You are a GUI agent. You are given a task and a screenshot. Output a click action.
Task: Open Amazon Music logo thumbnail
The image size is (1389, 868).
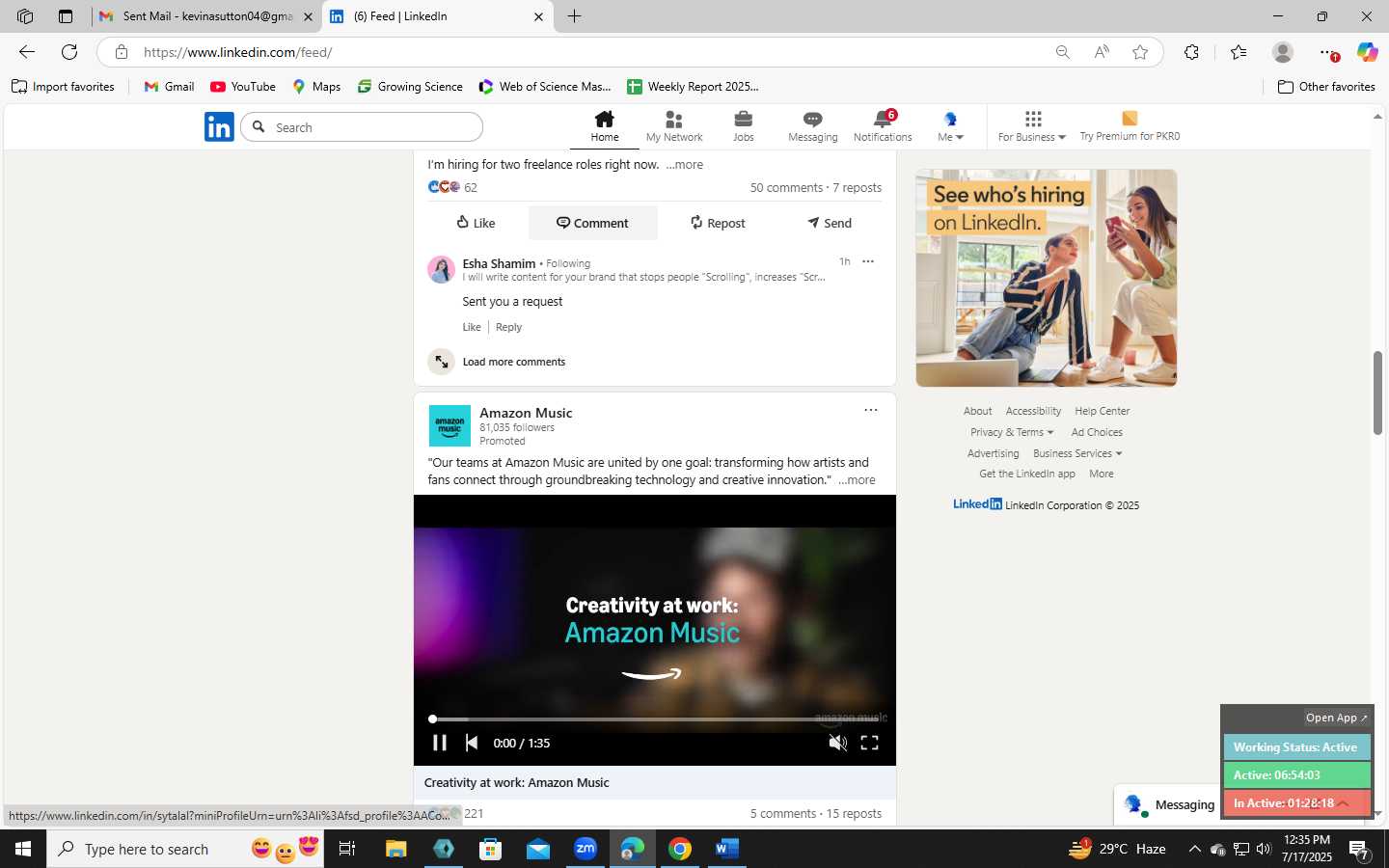(449, 425)
